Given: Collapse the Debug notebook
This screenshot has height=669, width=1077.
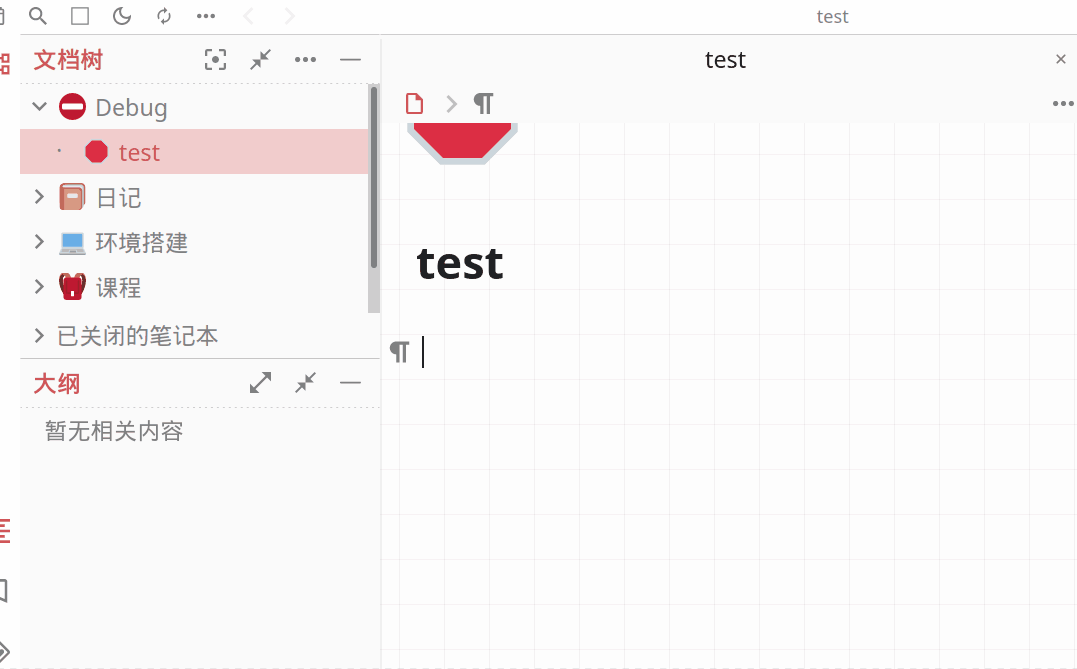Looking at the screenshot, I should 40,107.
